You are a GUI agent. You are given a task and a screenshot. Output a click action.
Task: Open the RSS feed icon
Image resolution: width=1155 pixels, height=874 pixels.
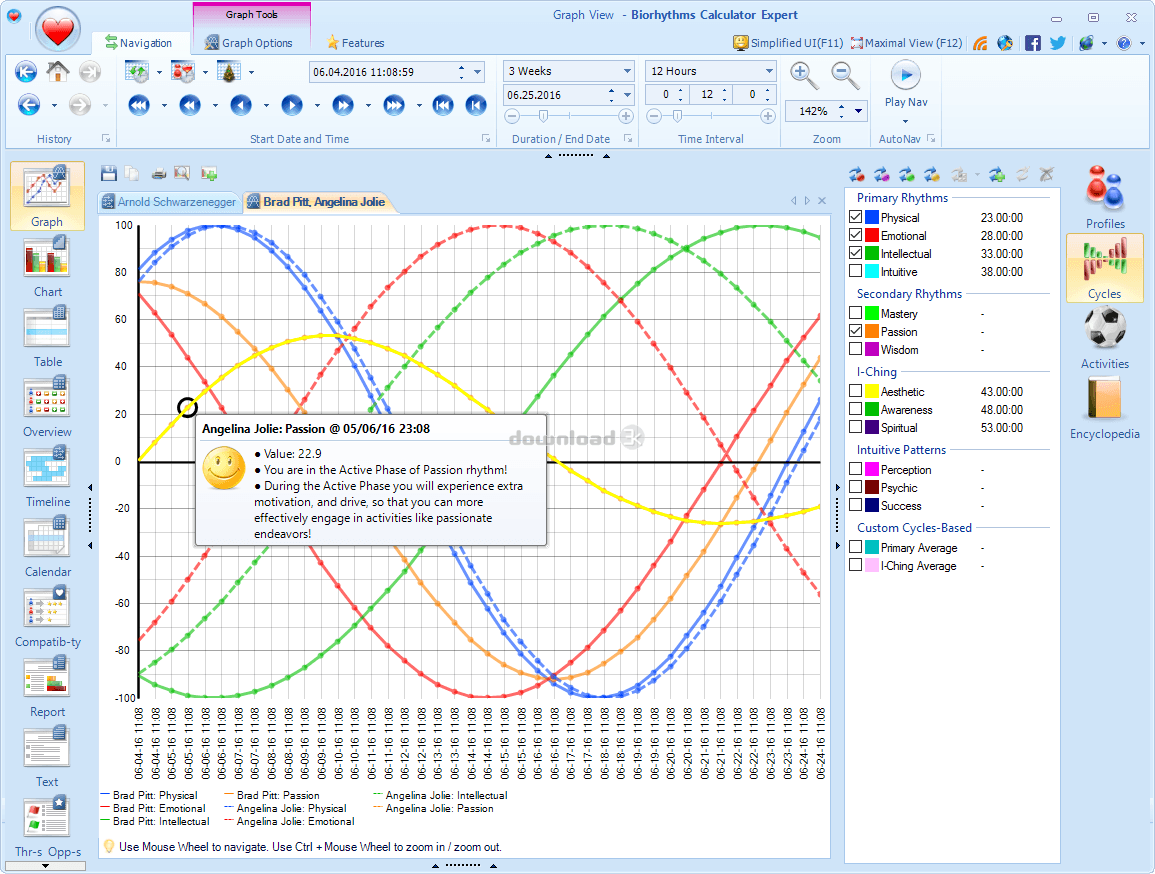click(980, 43)
